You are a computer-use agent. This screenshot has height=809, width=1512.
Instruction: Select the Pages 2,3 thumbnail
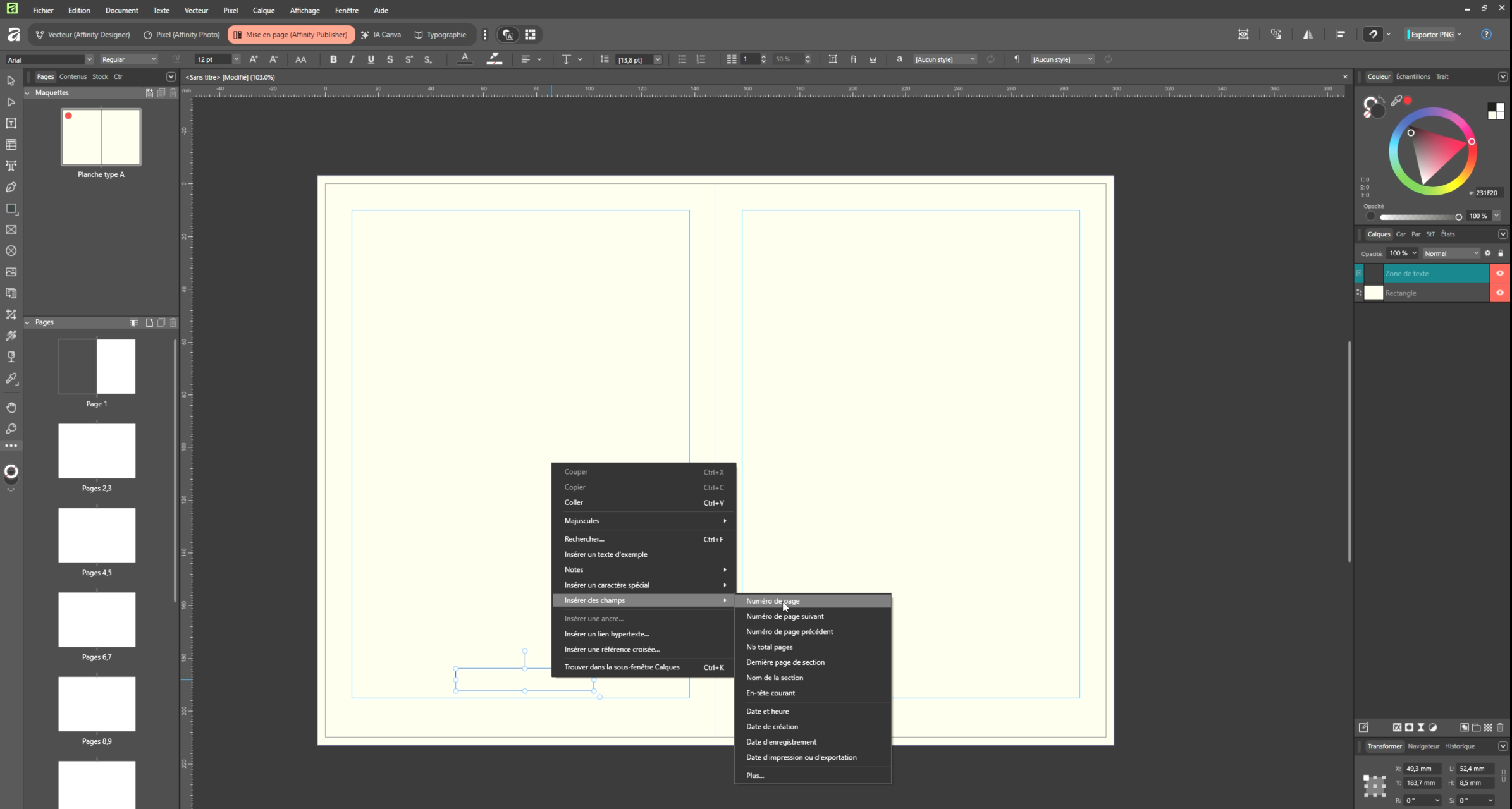tap(97, 451)
